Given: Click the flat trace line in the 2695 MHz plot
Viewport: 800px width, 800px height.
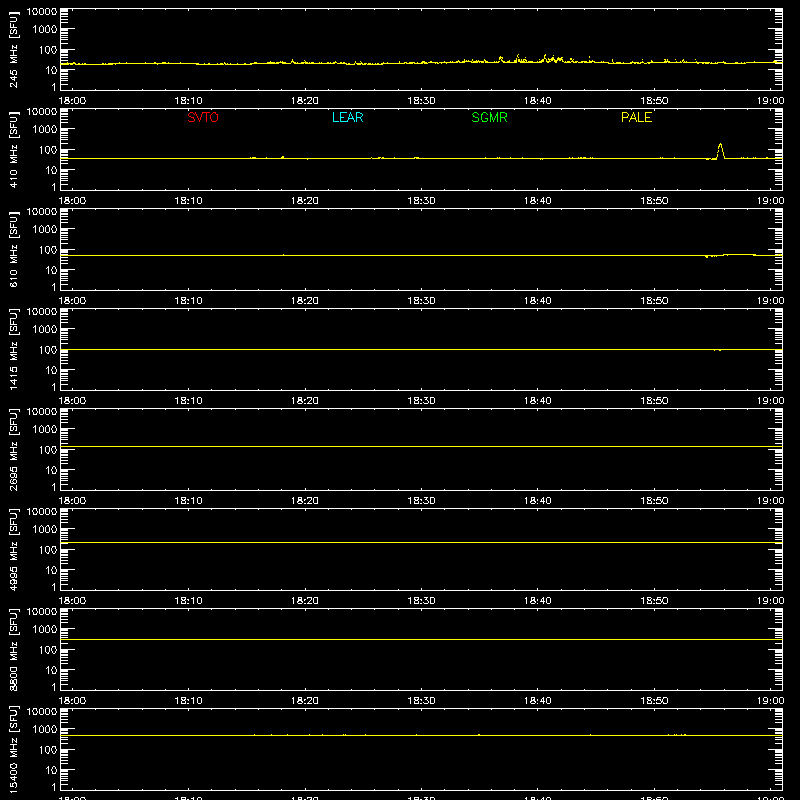Looking at the screenshot, I should 421,446.
